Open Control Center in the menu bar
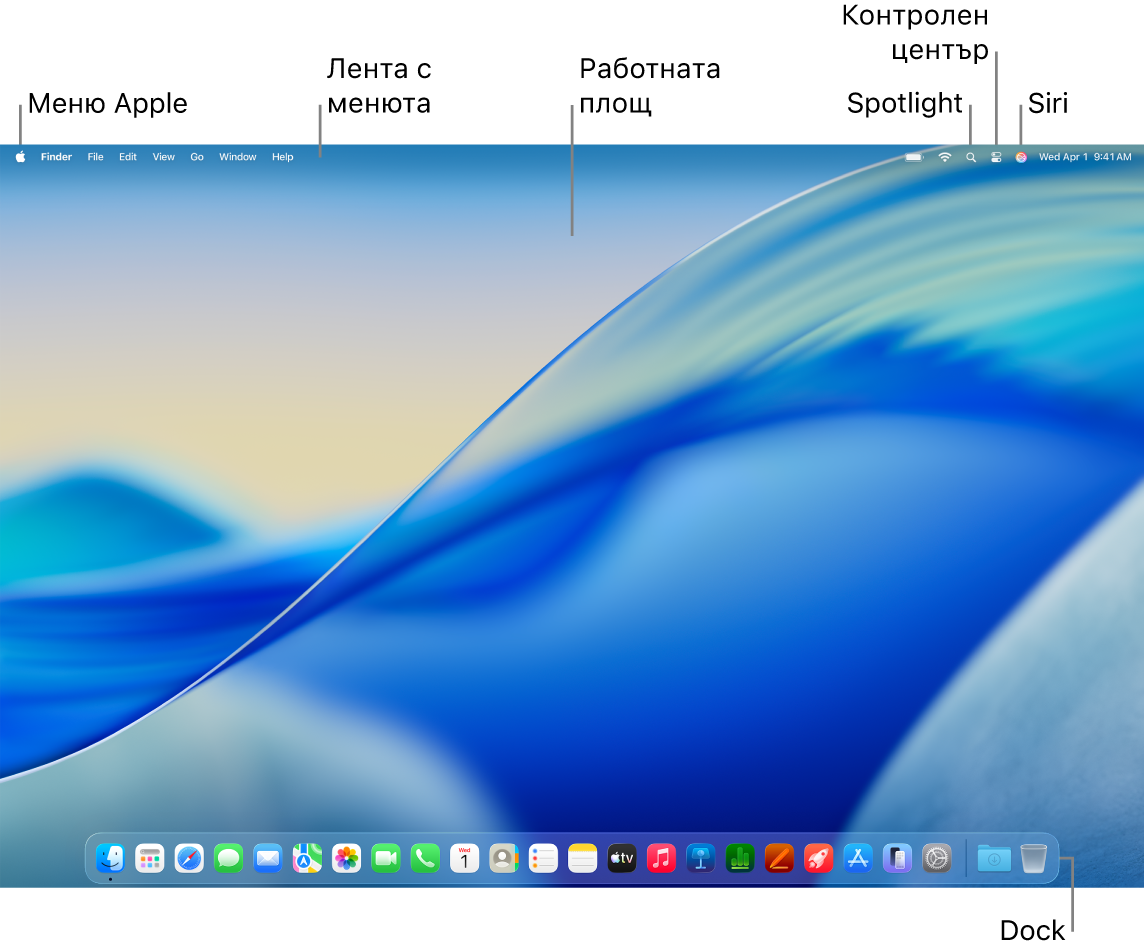1144x950 pixels. tap(996, 157)
